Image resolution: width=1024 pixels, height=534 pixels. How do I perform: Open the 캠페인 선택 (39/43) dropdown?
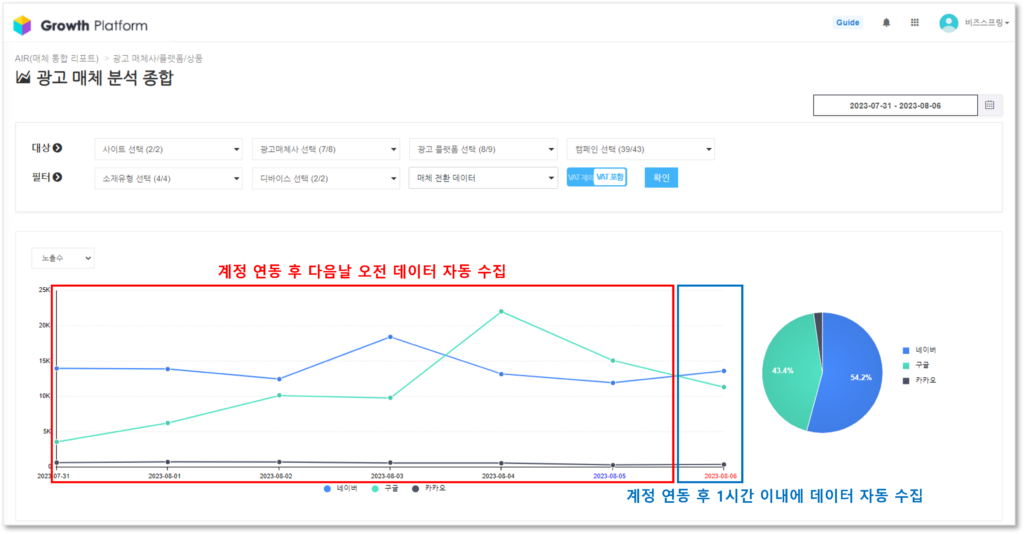point(641,149)
